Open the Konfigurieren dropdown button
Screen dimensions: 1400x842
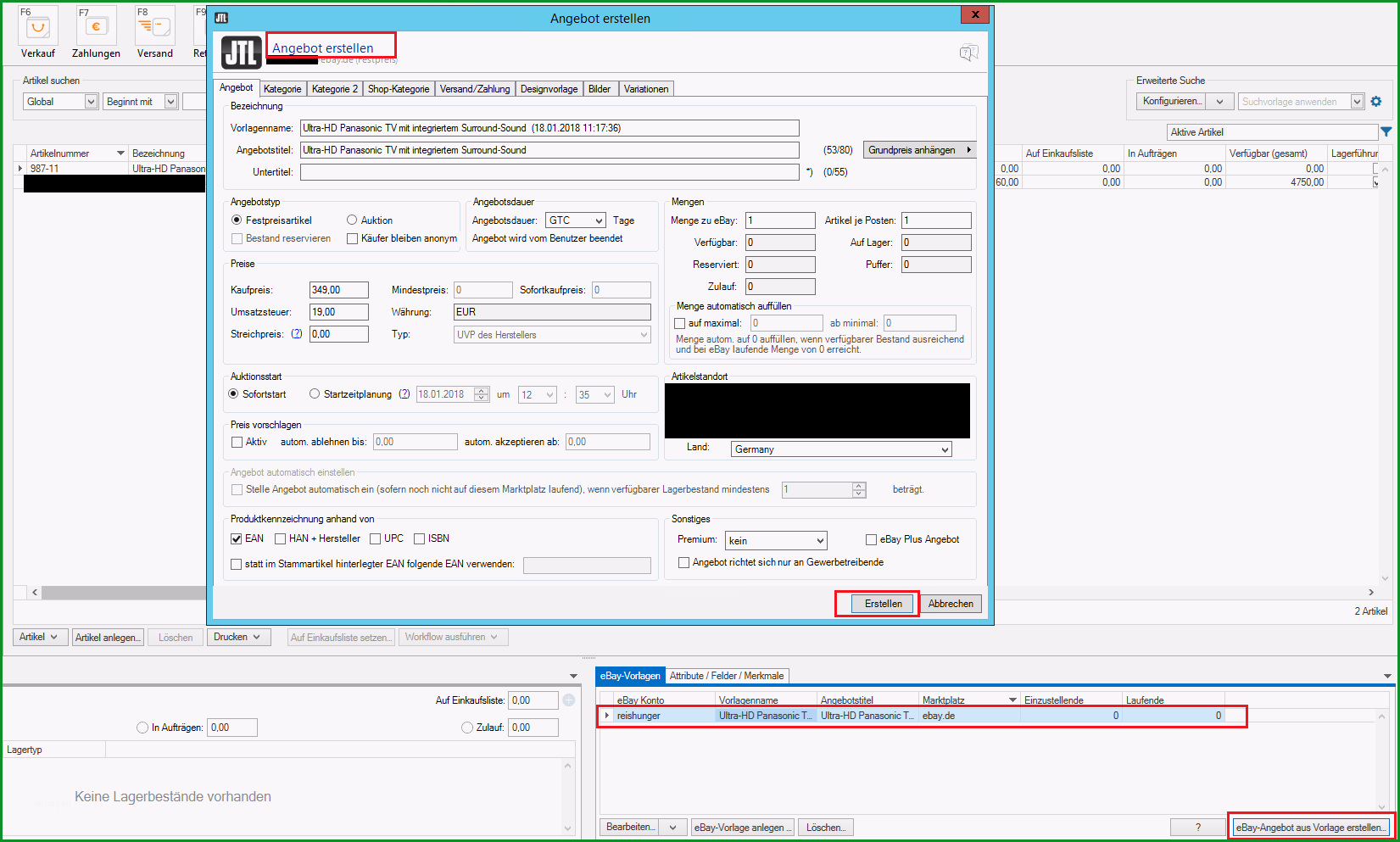[x=1185, y=101]
